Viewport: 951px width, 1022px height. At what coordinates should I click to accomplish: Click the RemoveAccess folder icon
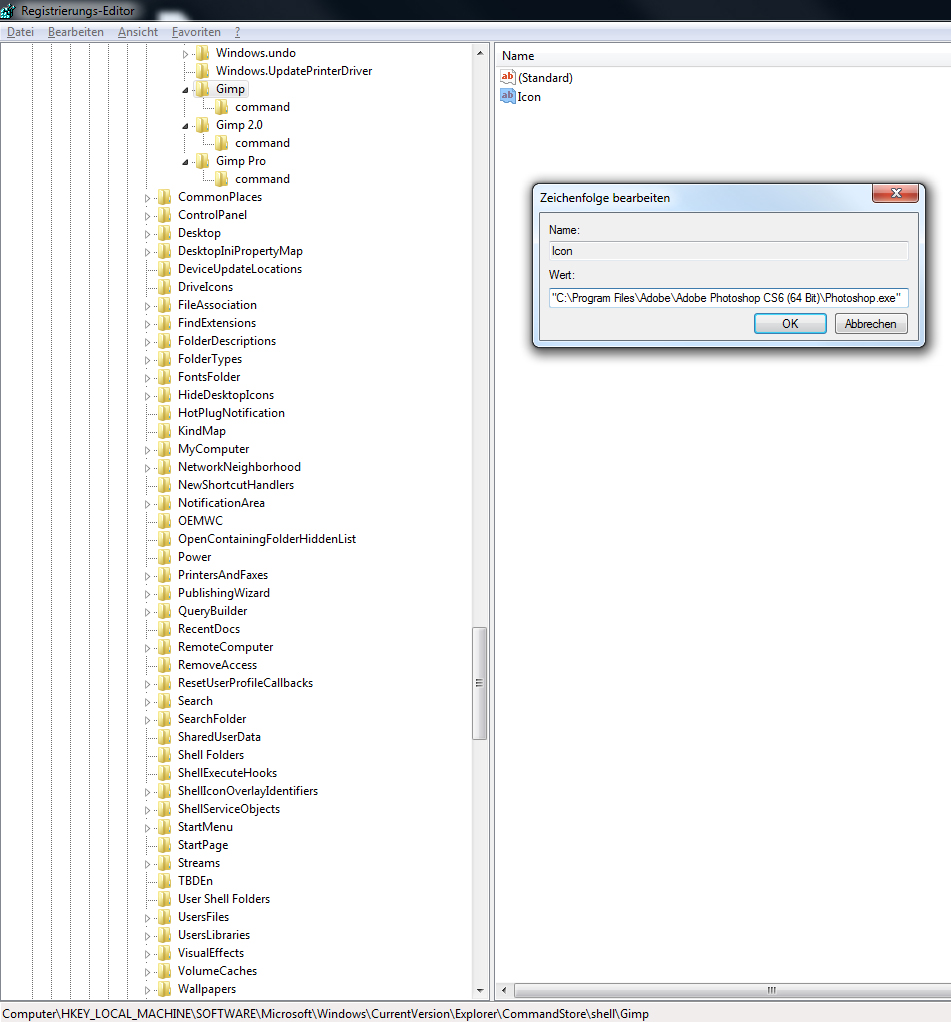click(165, 665)
